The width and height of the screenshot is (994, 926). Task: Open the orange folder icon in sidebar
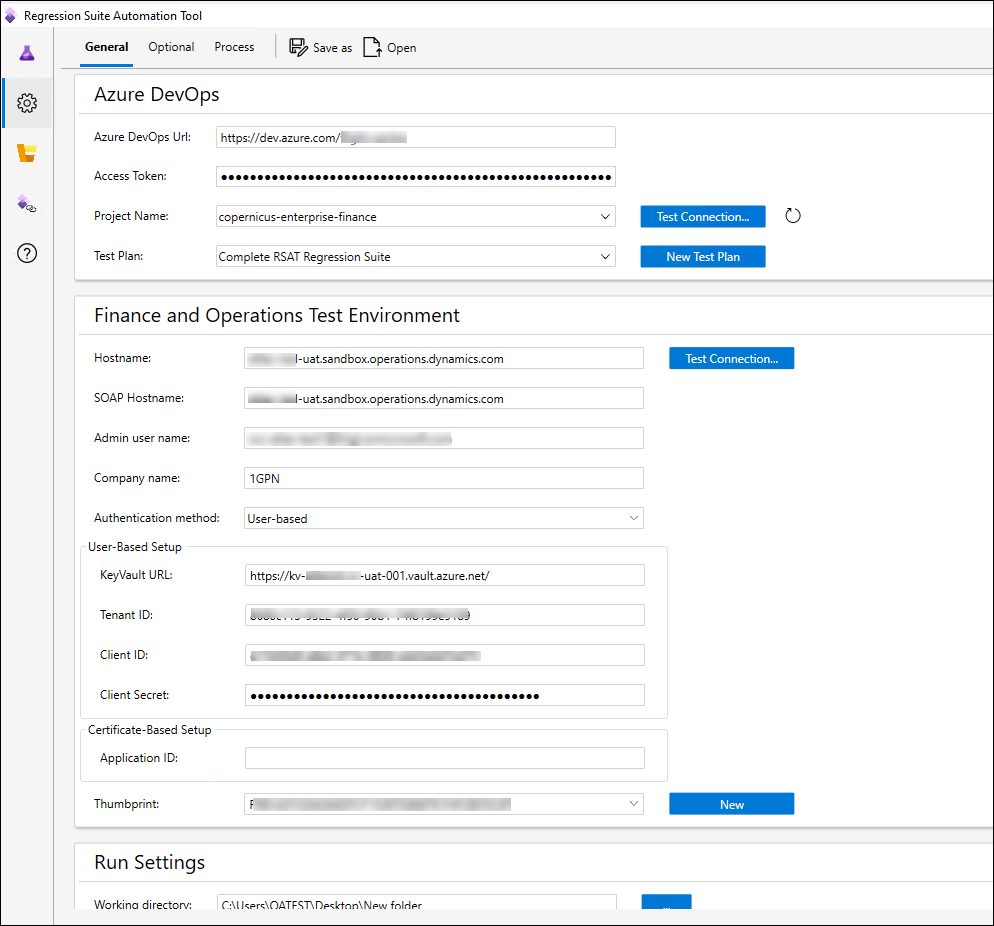[27, 153]
